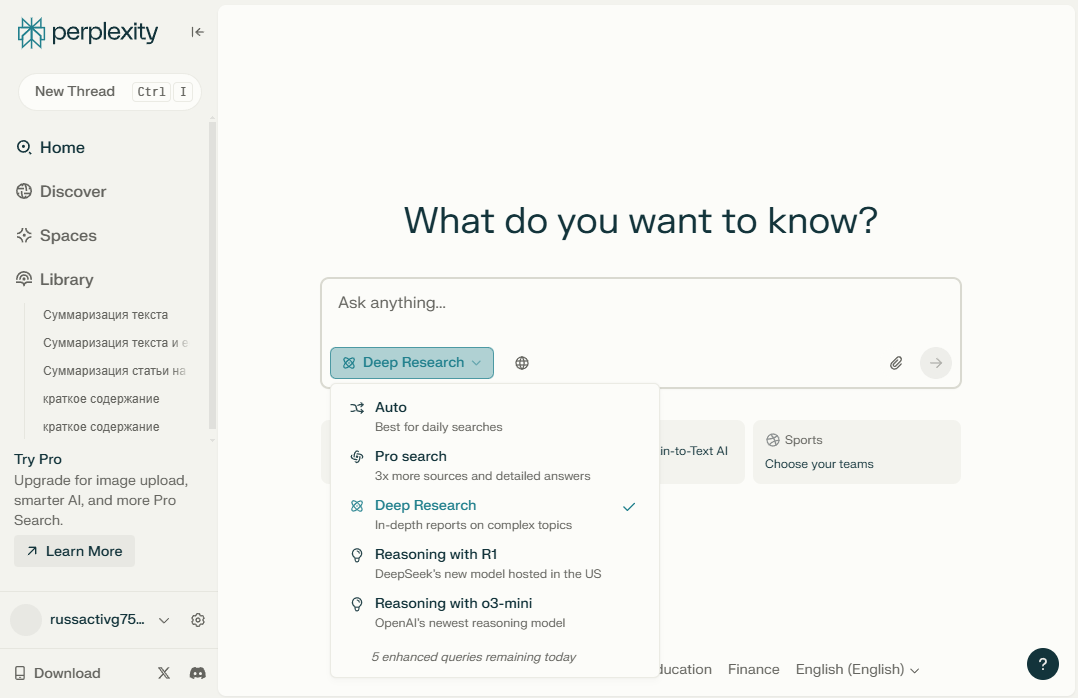Open settings gear icon

[x=198, y=620]
